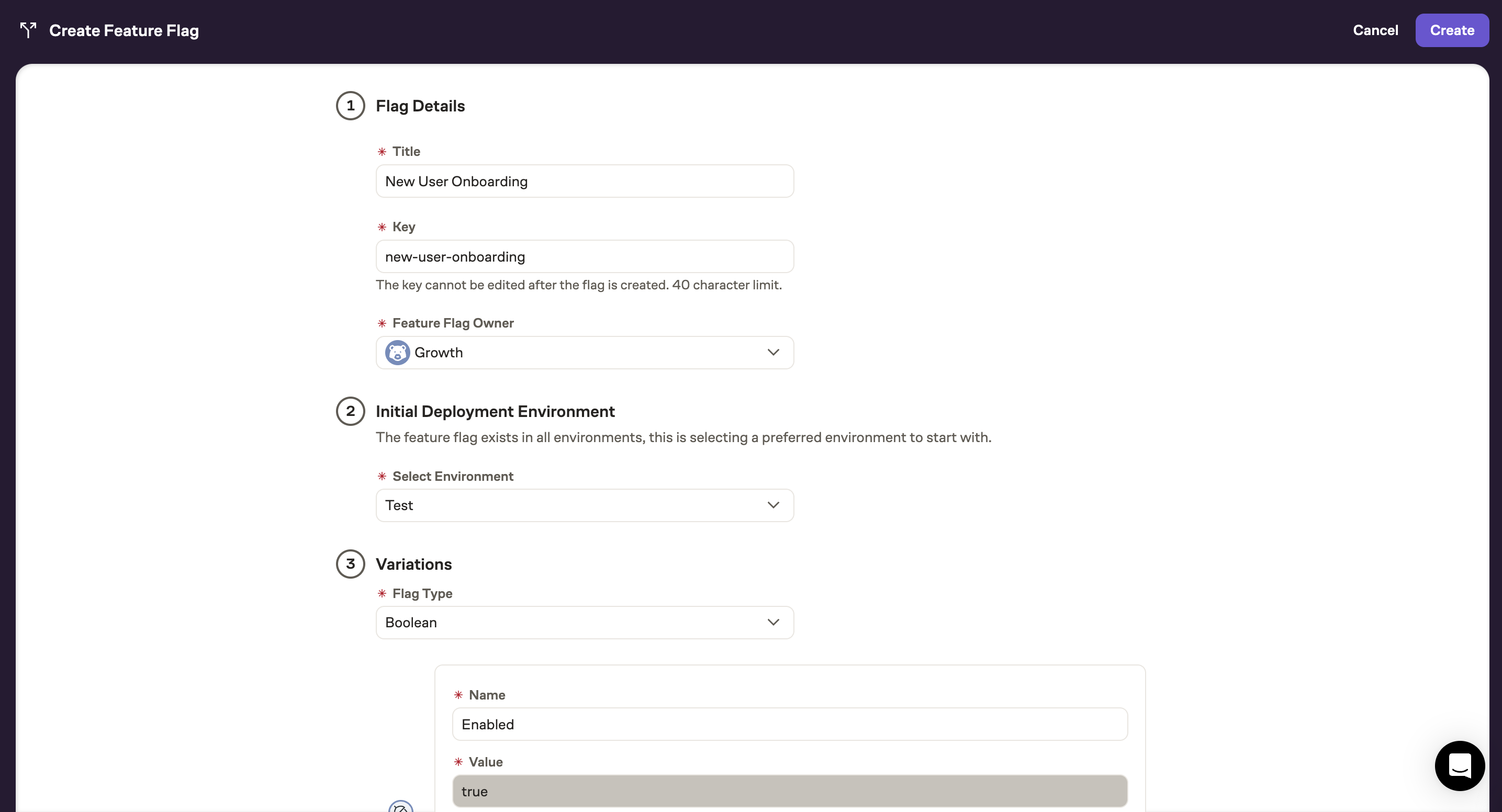This screenshot has width=1502, height=812.
Task: Click the required field asterisk icon near Title
Action: [382, 151]
